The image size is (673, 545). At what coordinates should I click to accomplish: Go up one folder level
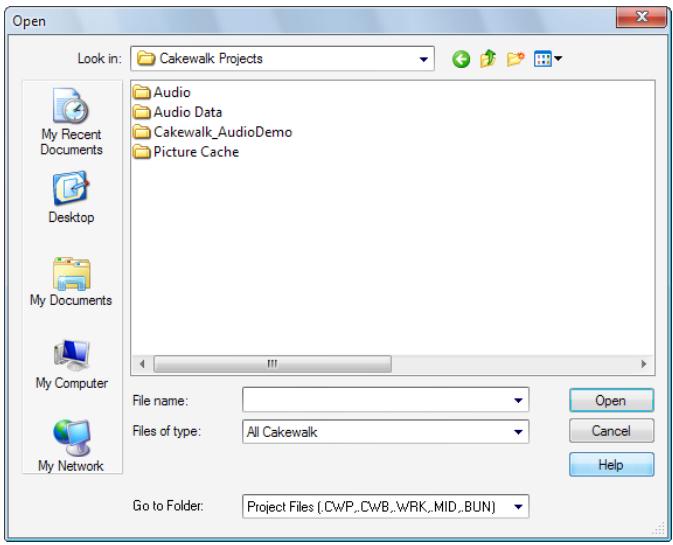tap(488, 58)
